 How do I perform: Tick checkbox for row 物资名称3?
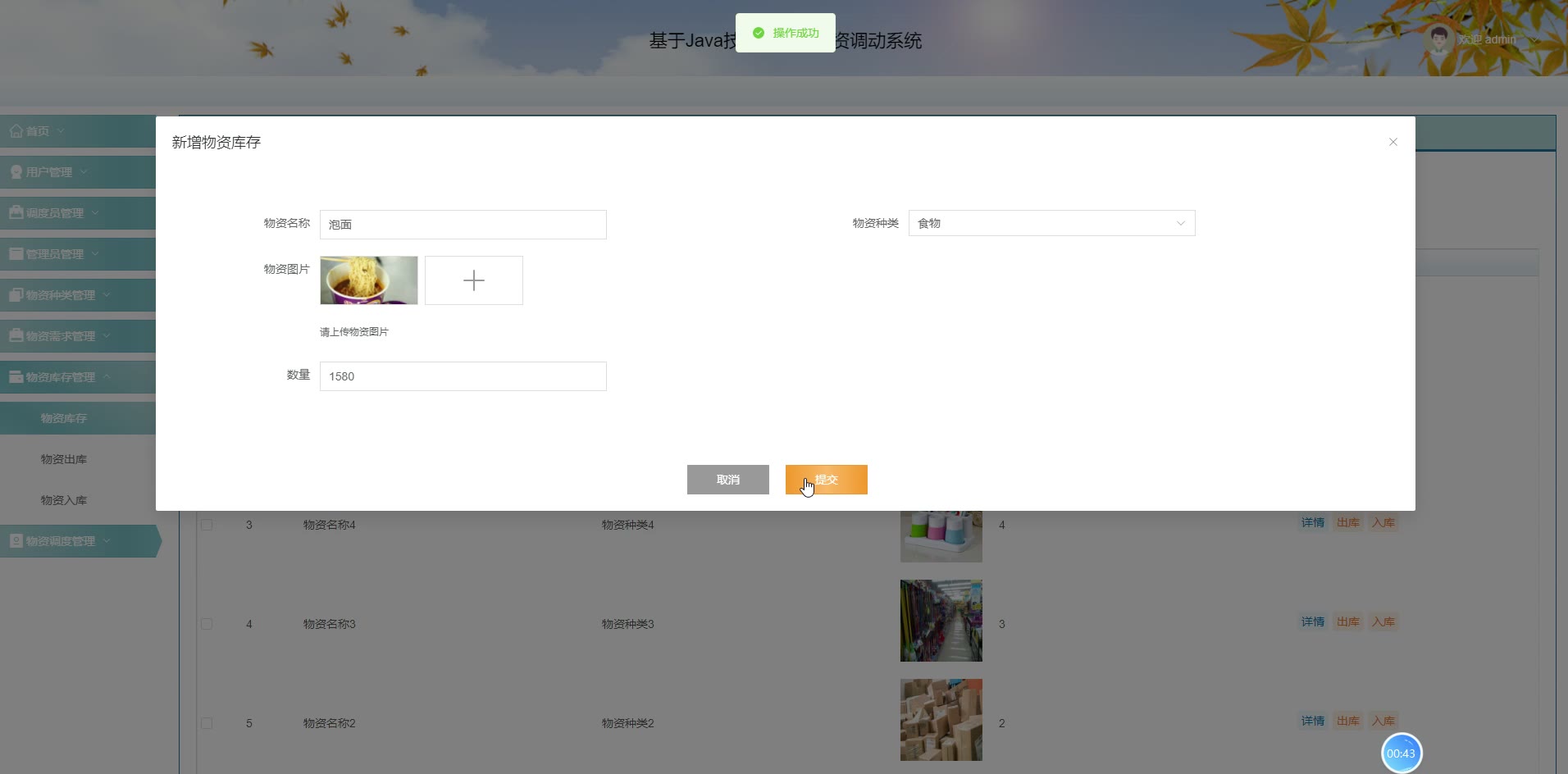coord(207,624)
